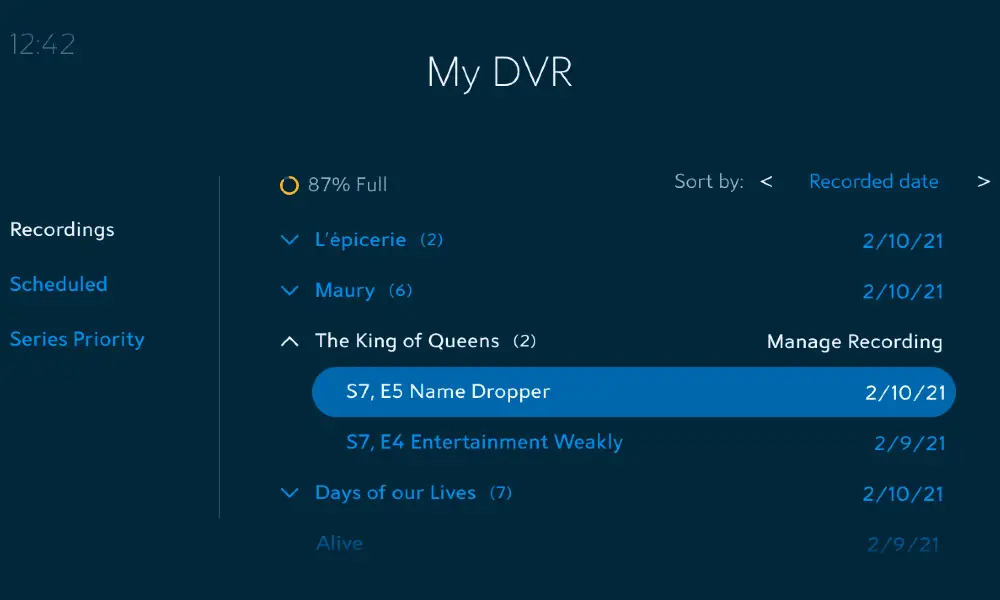Click the storage usage ring icon
Screen dimensions: 1000x600
pyautogui.click(x=289, y=185)
